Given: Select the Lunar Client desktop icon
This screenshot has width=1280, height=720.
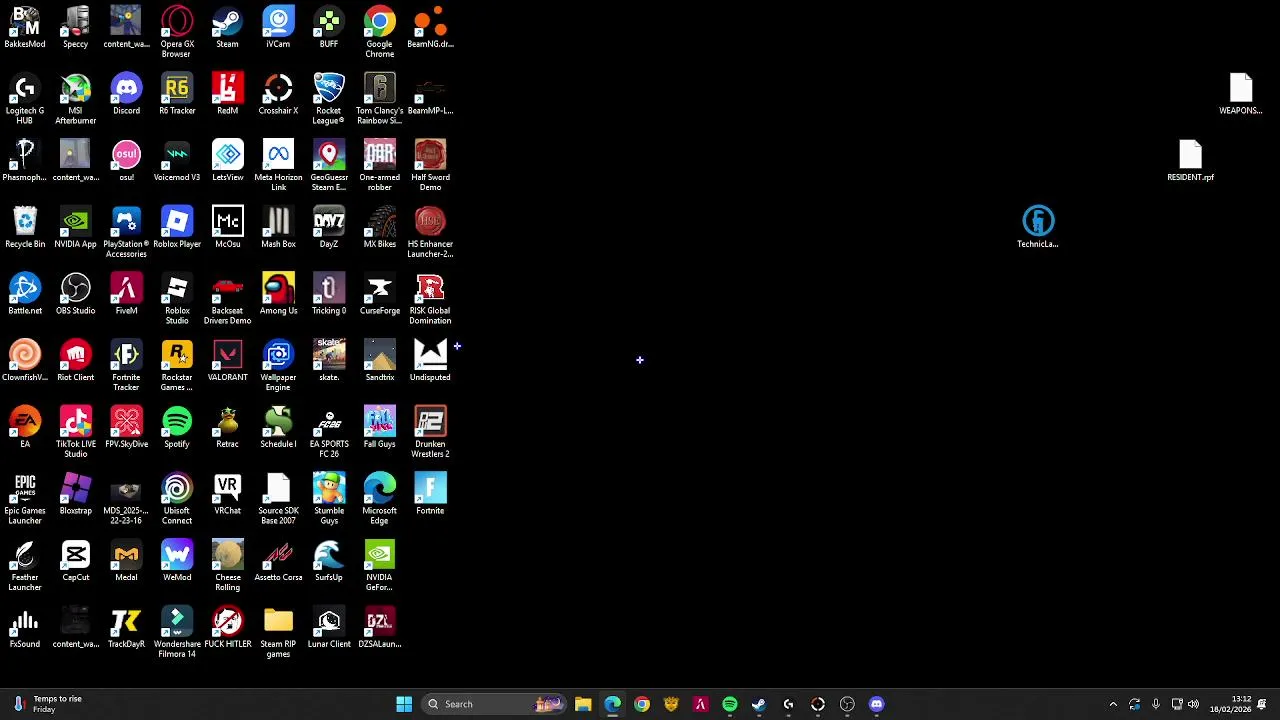Looking at the screenshot, I should [x=329, y=628].
